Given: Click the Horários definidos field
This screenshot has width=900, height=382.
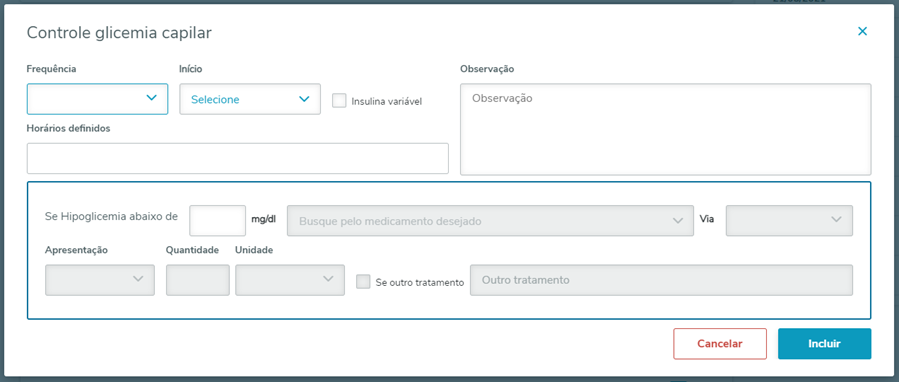Looking at the screenshot, I should pyautogui.click(x=238, y=158).
